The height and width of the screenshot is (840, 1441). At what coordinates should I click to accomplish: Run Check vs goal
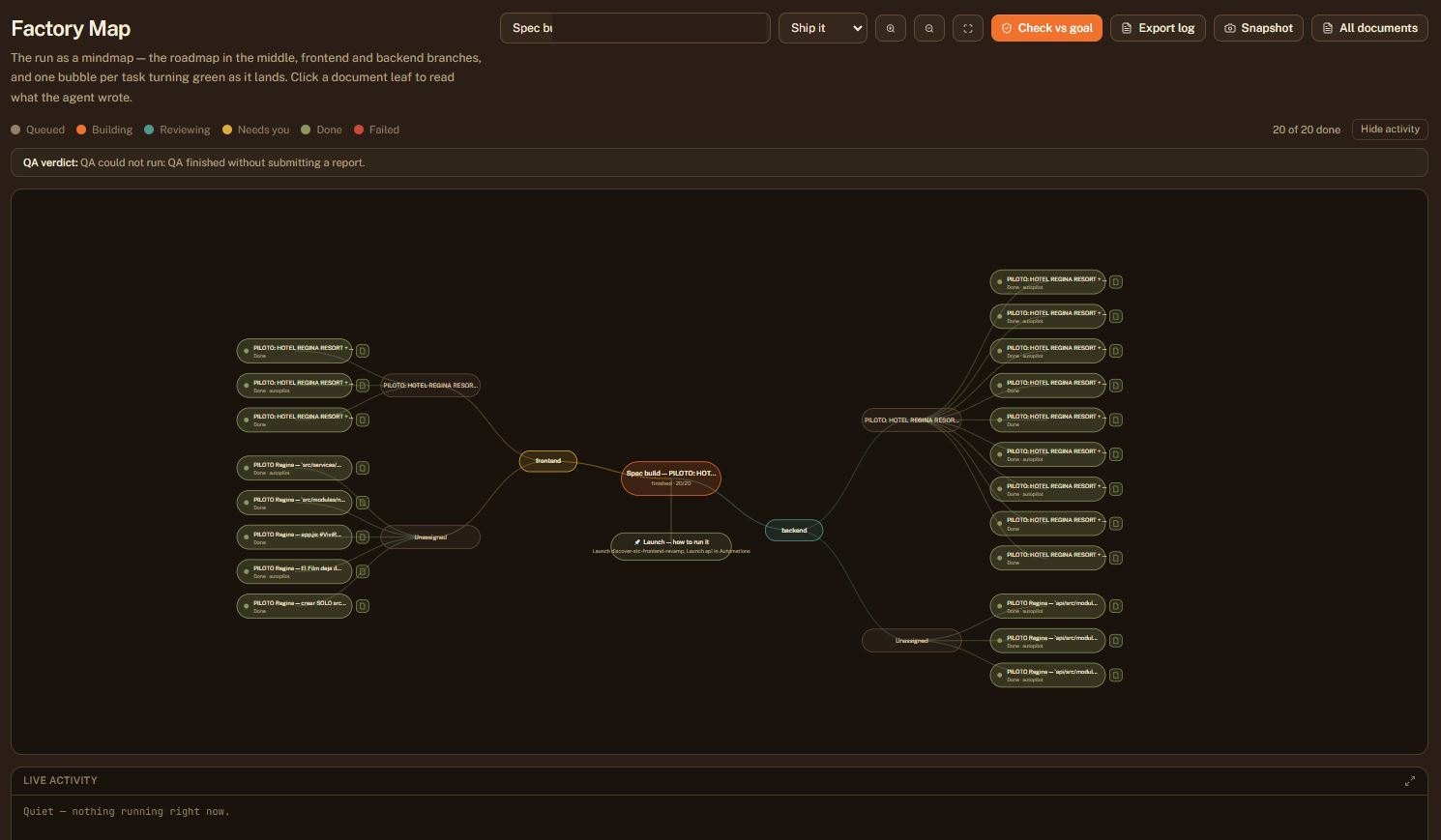point(1046,28)
